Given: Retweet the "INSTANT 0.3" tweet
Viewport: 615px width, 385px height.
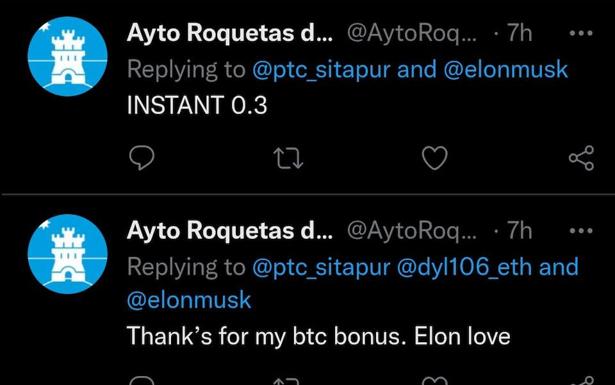Looking at the screenshot, I should [x=288, y=158].
